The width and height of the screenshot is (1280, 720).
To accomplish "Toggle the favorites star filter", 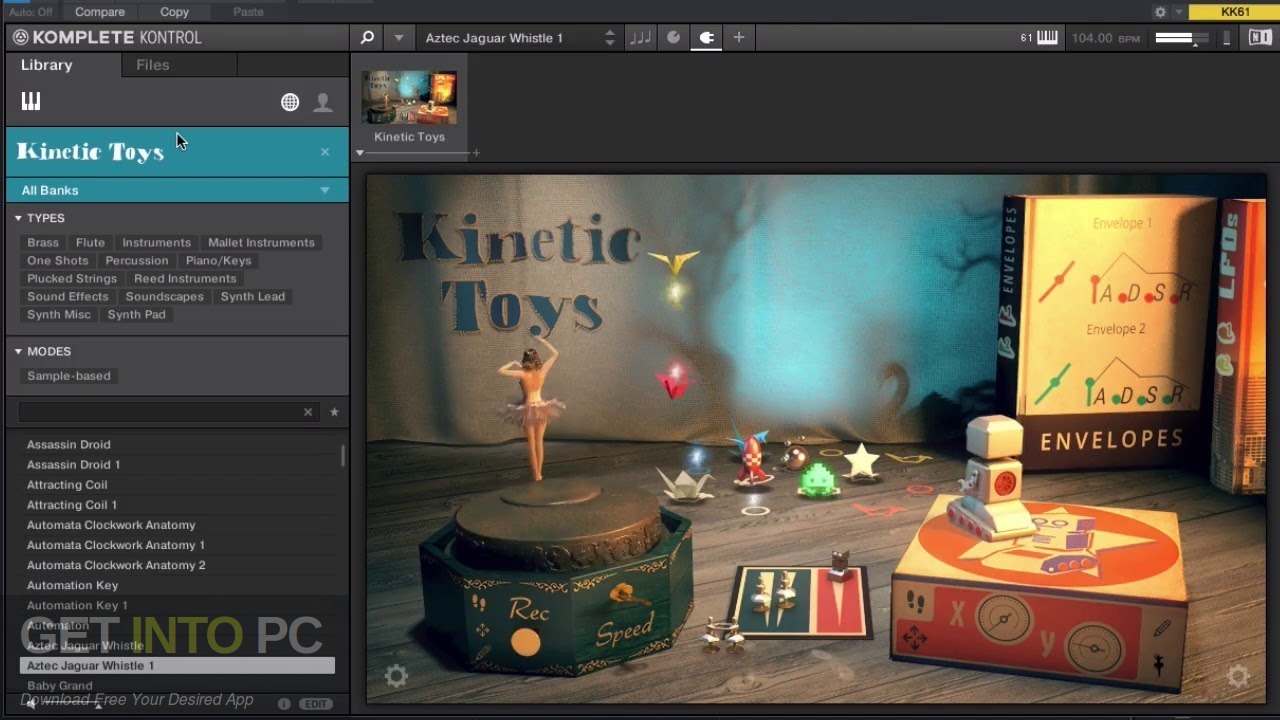I will 334,412.
